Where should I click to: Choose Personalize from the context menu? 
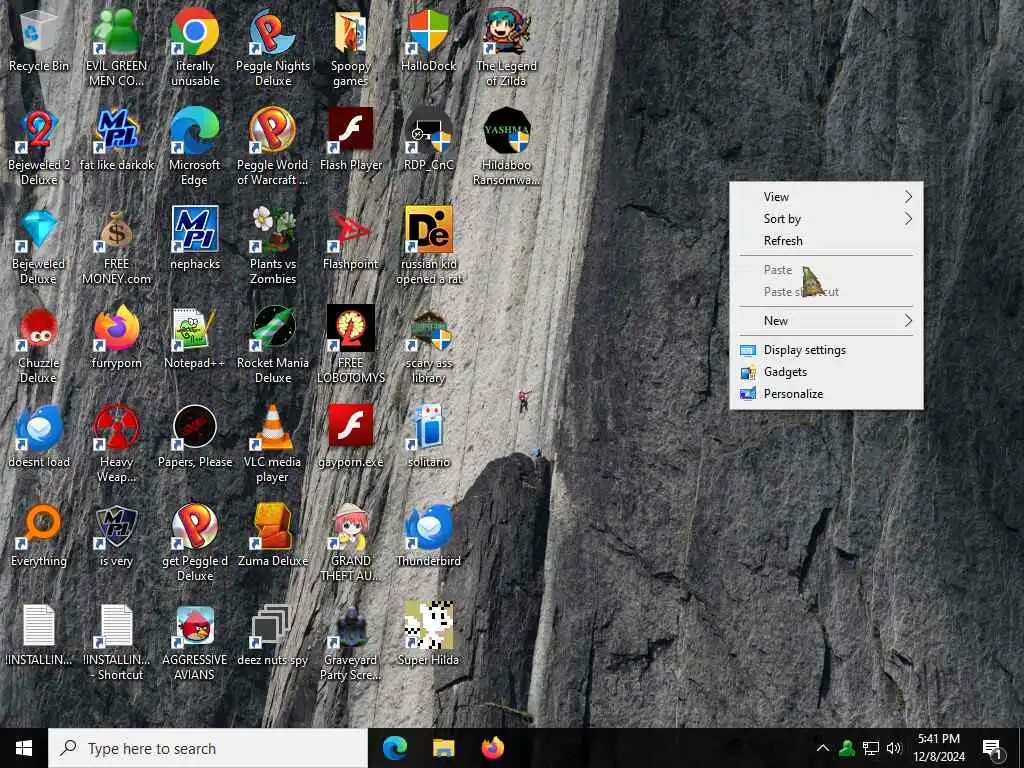pos(826,394)
